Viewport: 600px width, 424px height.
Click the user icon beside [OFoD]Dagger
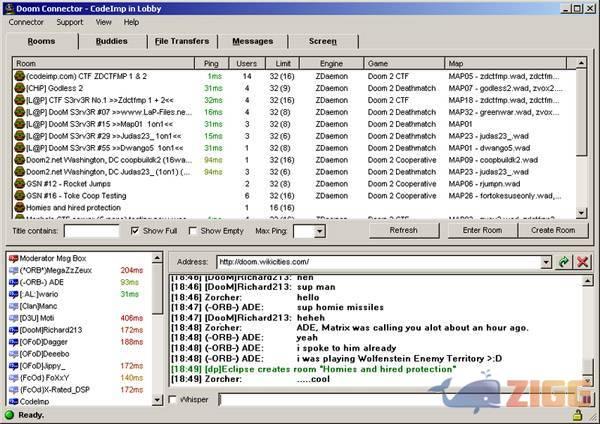[x=13, y=342]
